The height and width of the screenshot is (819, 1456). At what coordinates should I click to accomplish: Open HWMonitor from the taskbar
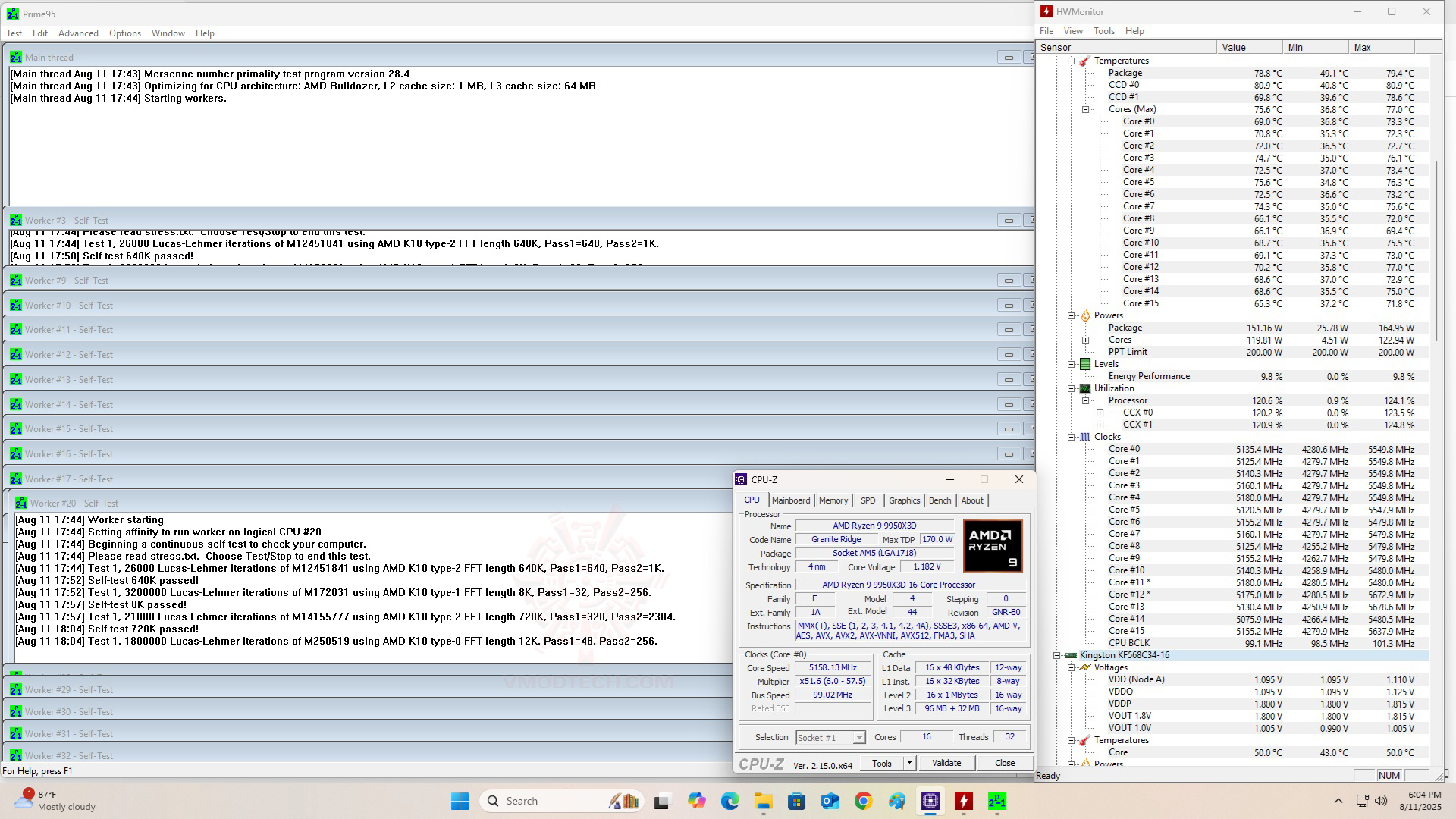click(963, 801)
